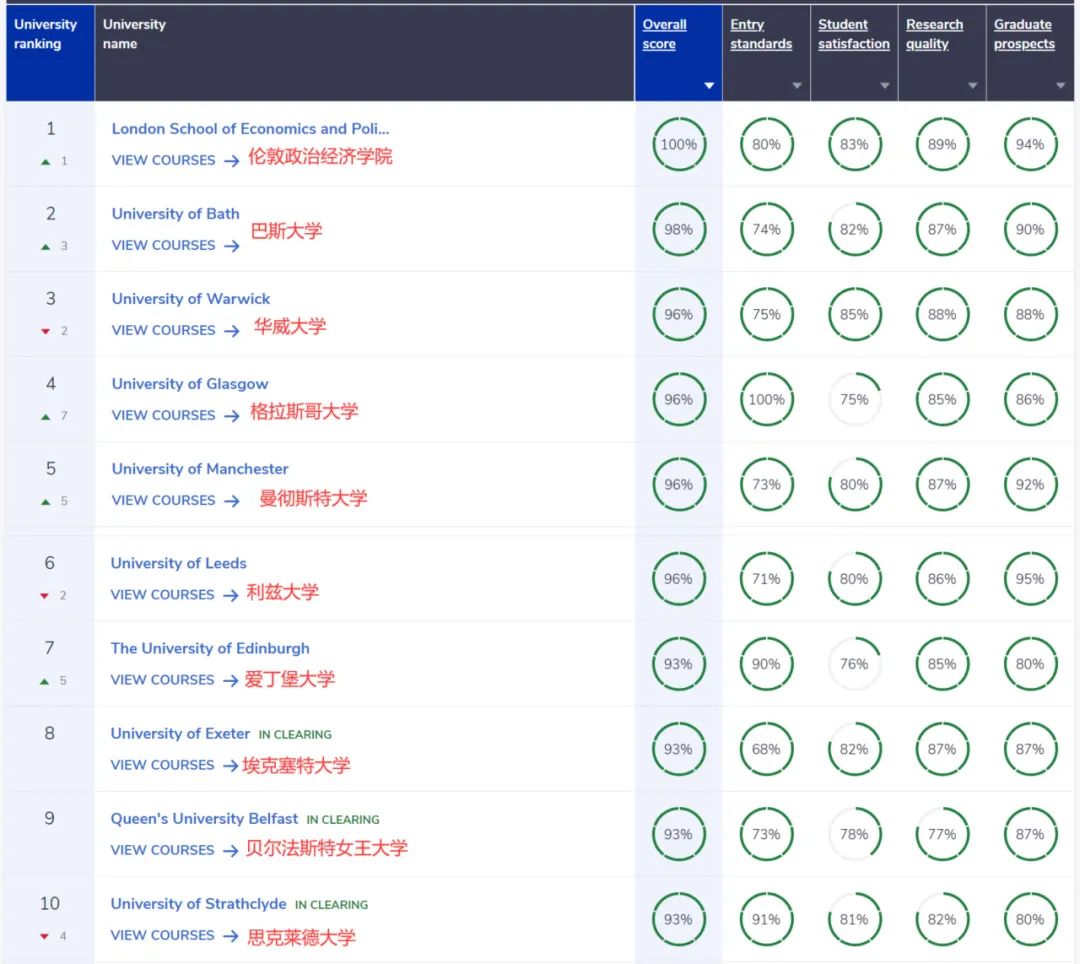Click the Research quality sort arrow
Image resolution: width=1080 pixels, height=964 pixels.
coord(973,85)
